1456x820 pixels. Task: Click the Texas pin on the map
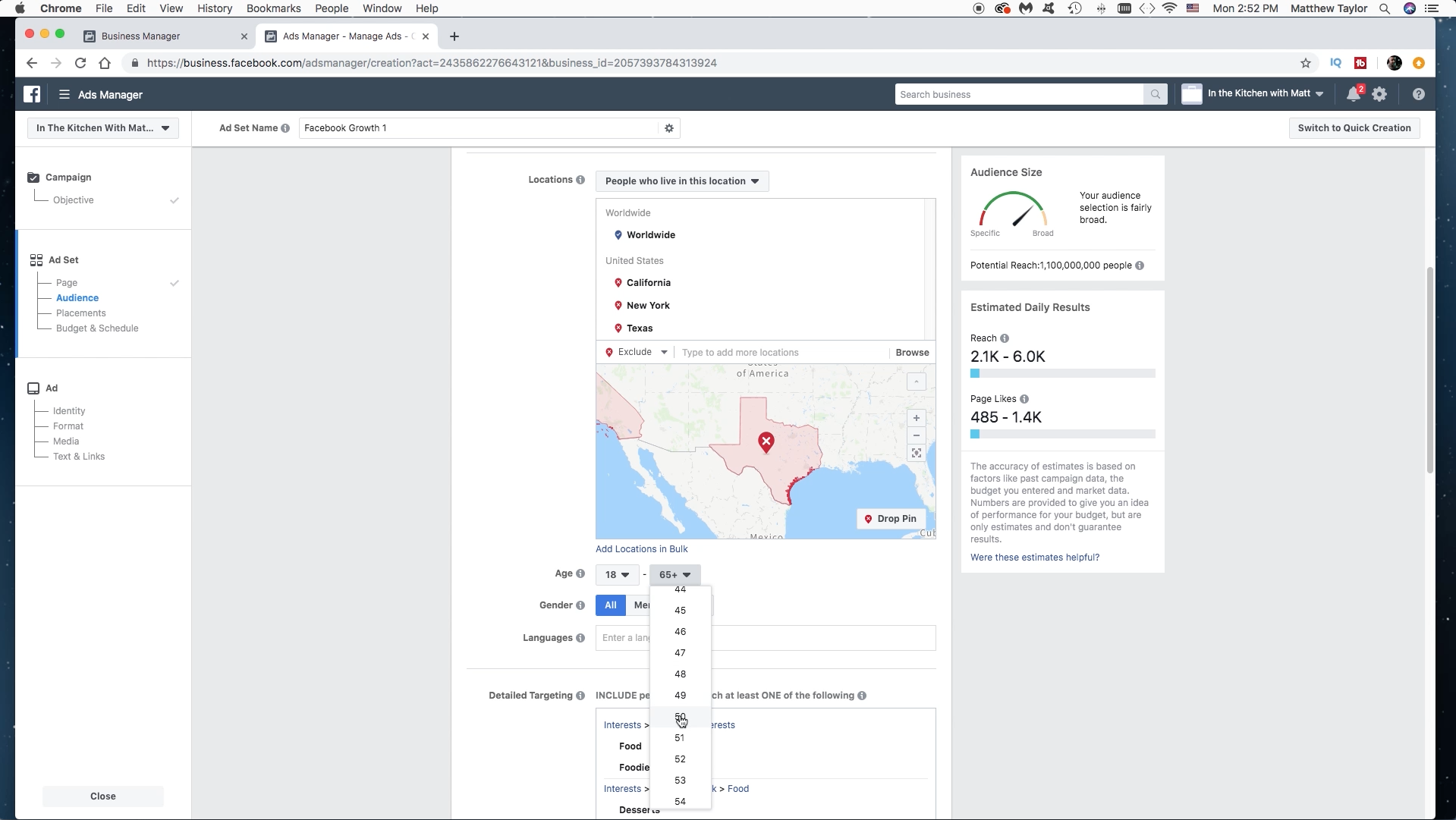pos(766,441)
